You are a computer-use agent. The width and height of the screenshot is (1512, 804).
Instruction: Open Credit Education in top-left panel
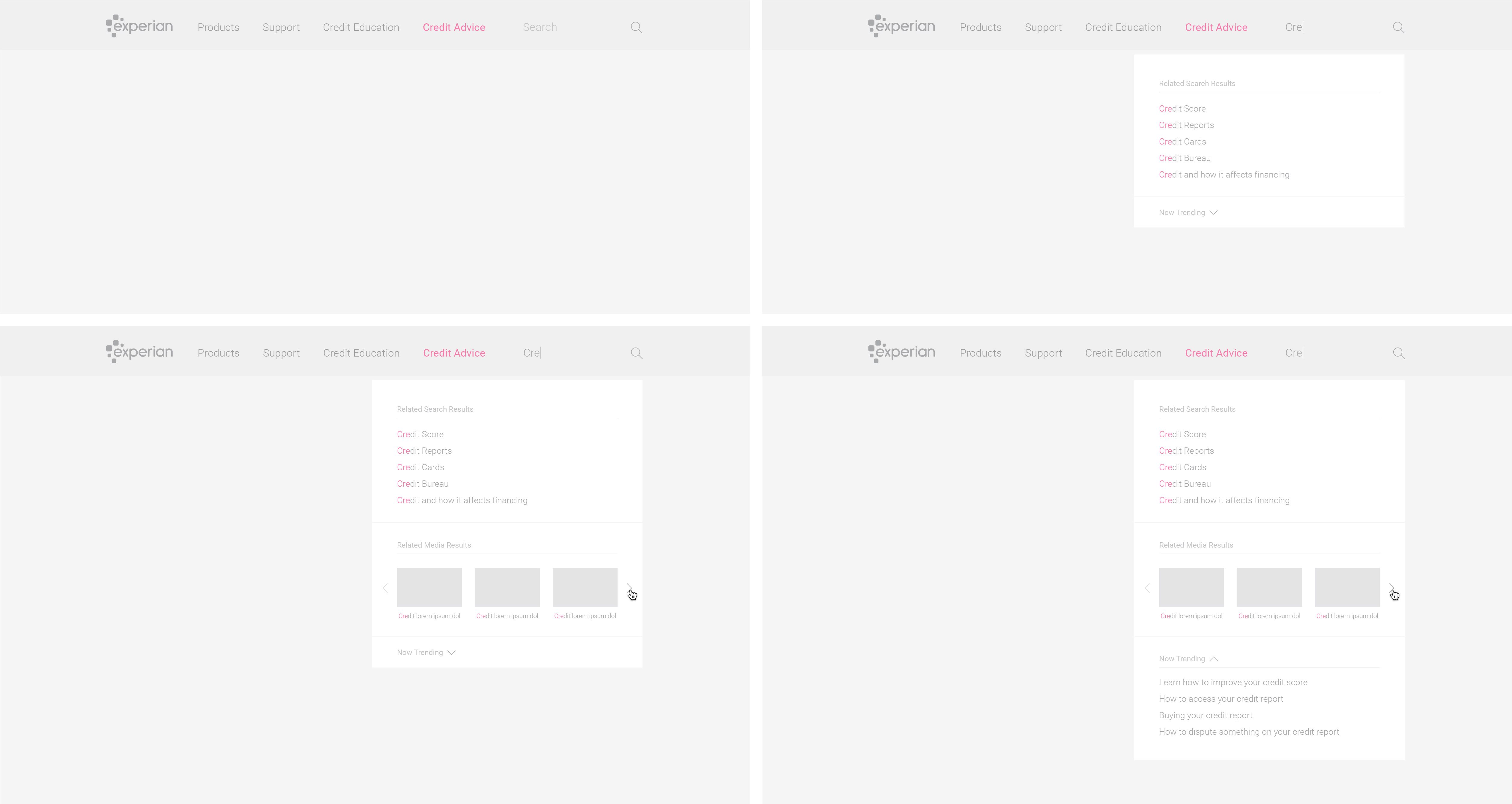361,28
